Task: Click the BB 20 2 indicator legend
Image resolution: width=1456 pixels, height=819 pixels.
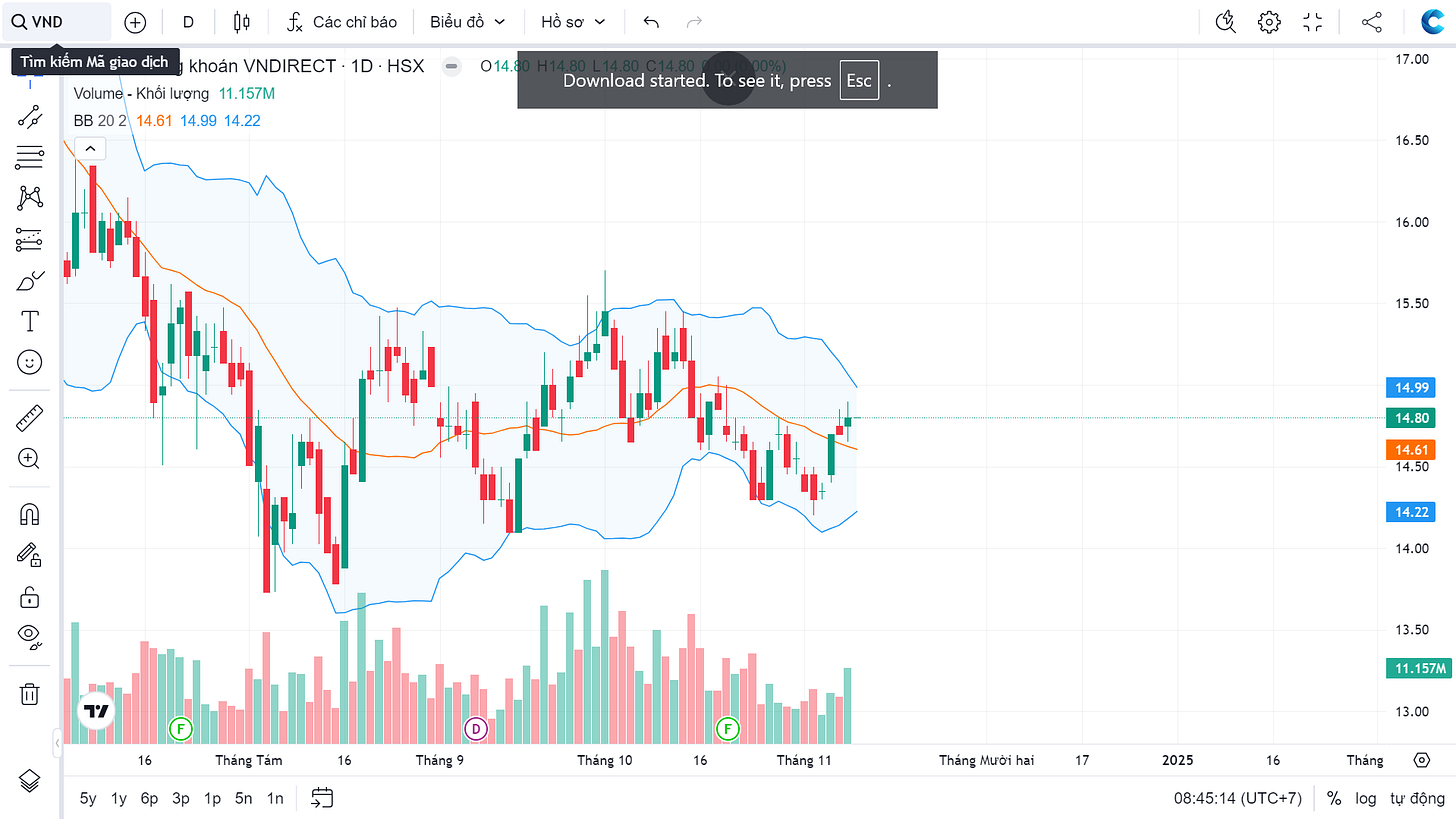Action: point(100,120)
